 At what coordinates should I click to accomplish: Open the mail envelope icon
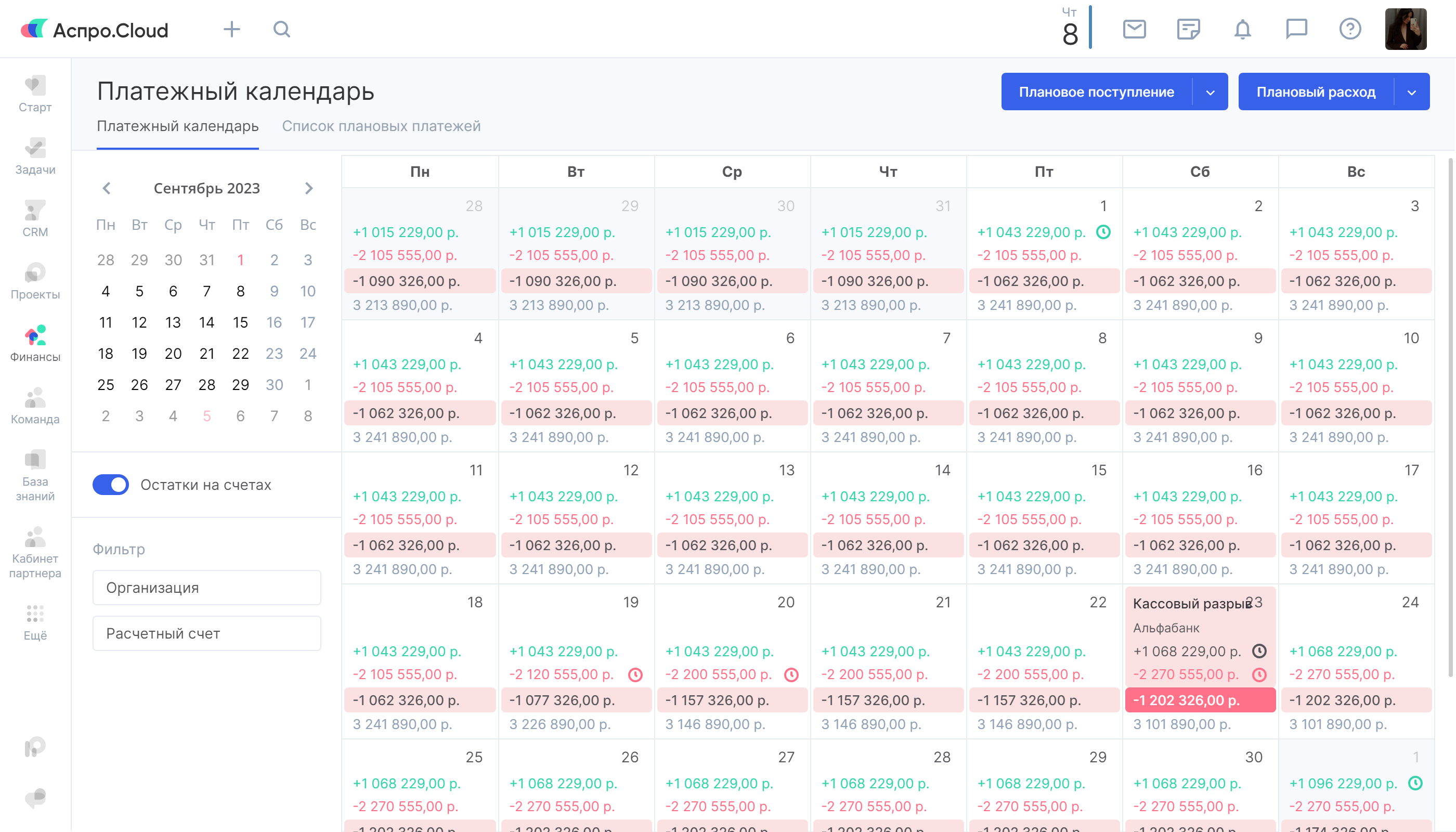click(x=1134, y=29)
